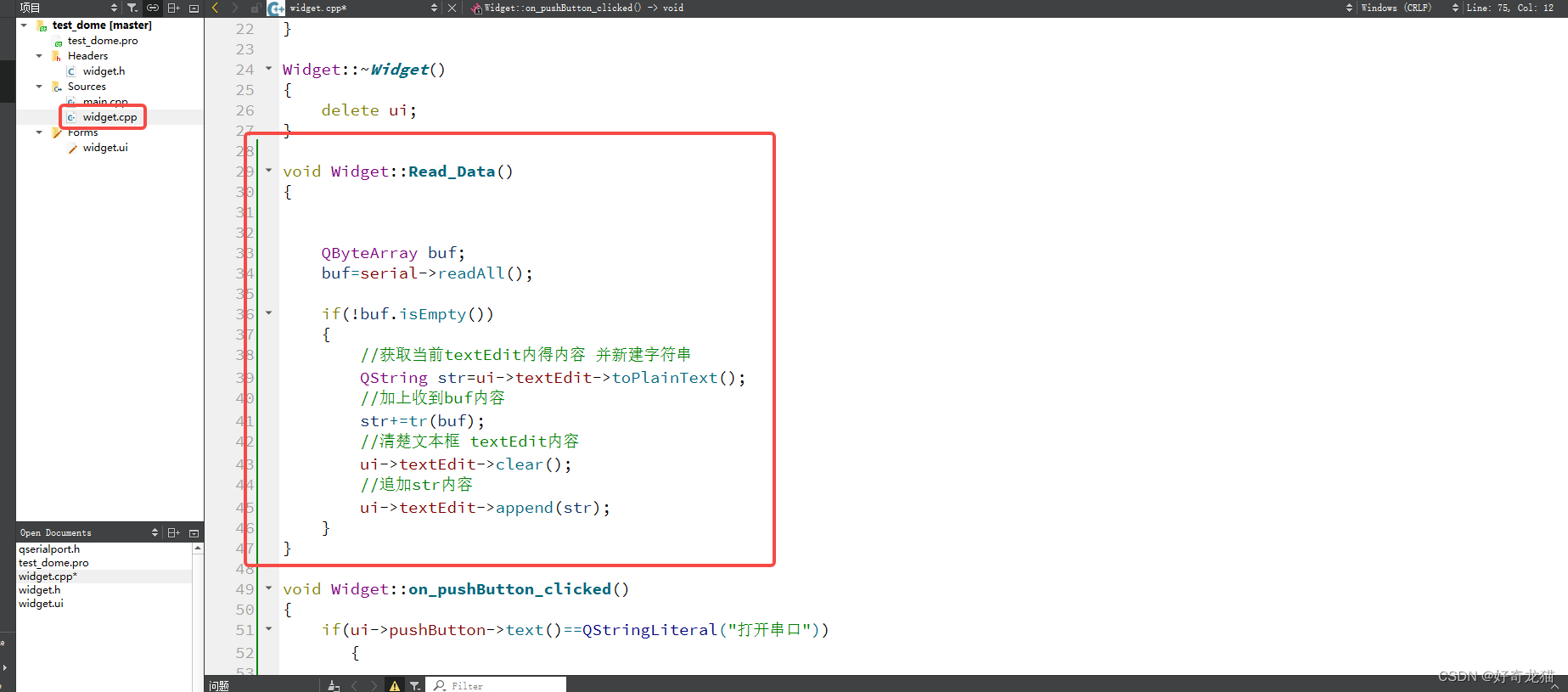This screenshot has height=692, width=1568.
Task: Open the issues category filter menu
Action: coord(415,685)
